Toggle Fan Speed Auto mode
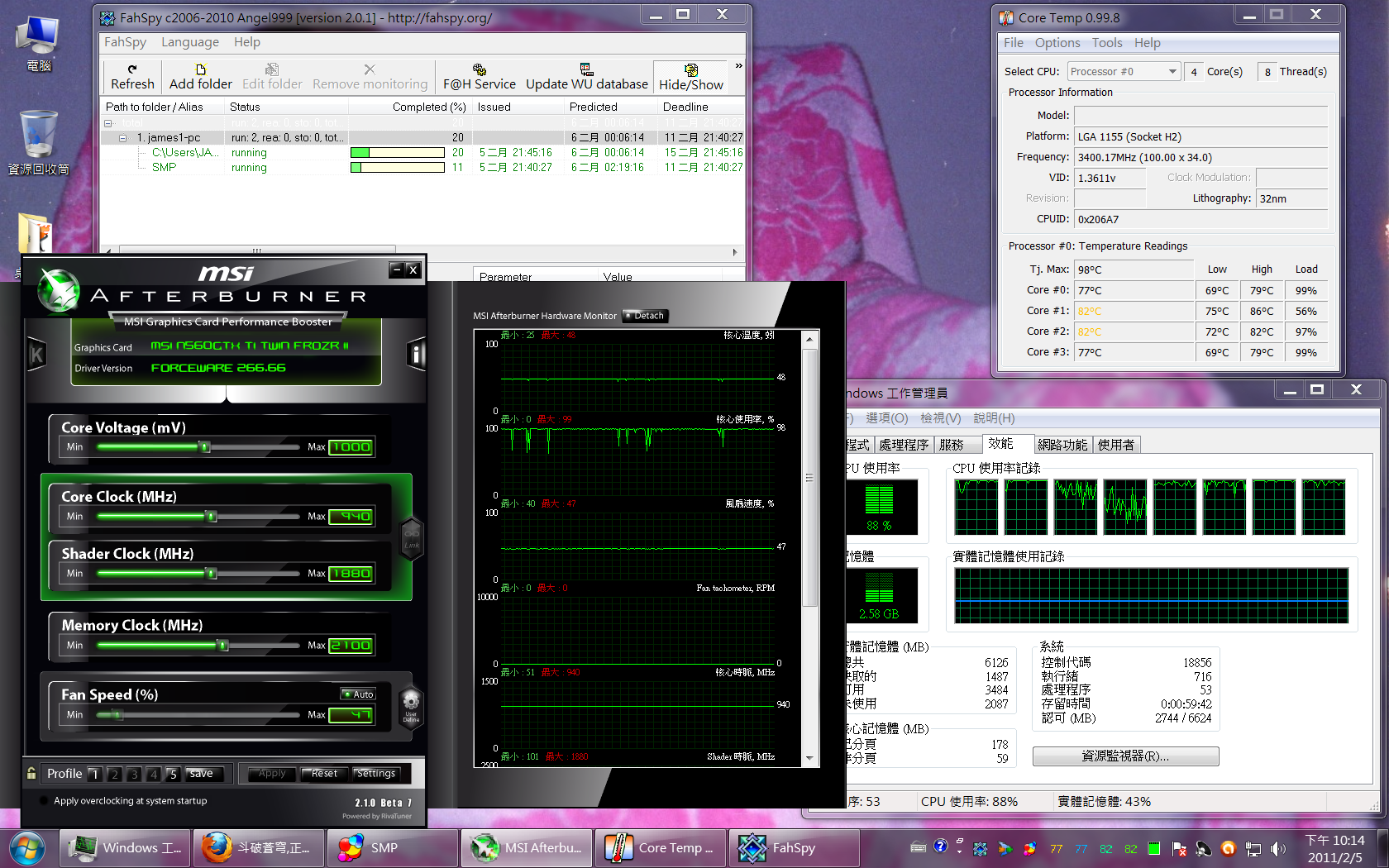This screenshot has width=1389, height=868. coord(359,694)
